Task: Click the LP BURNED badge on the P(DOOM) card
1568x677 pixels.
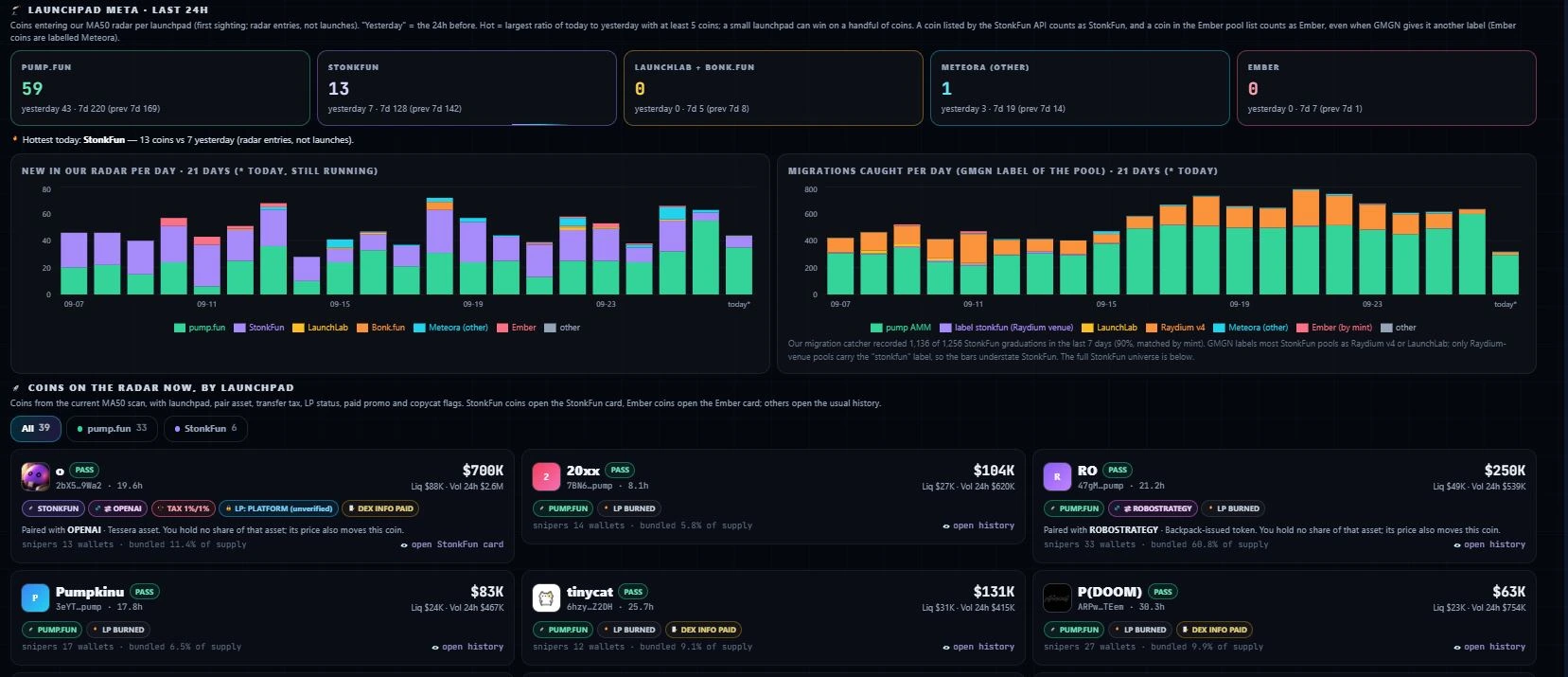Action: pyautogui.click(x=1140, y=630)
